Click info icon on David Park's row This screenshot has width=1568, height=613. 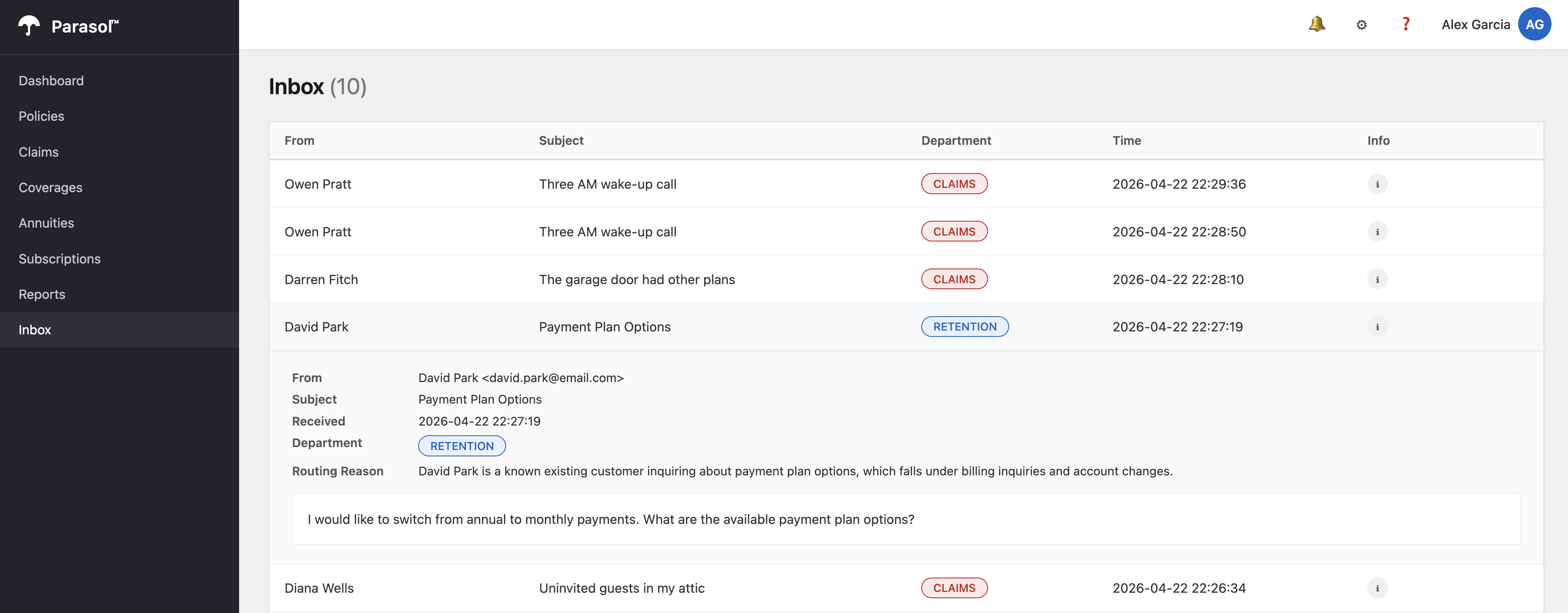point(1377,327)
